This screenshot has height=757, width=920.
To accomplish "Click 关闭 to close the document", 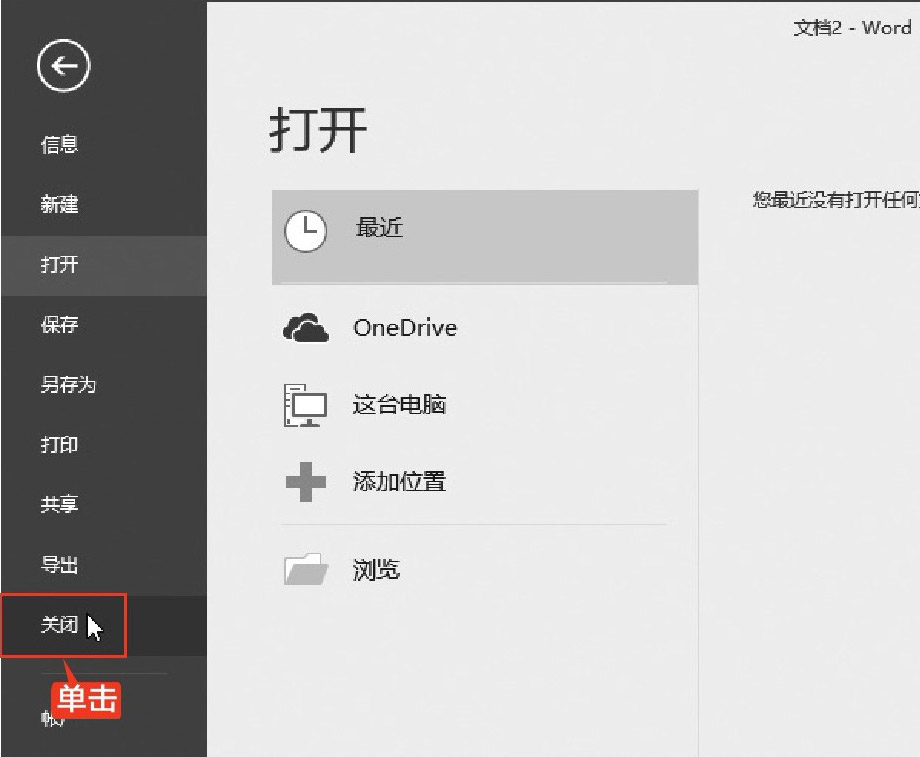I will [59, 625].
